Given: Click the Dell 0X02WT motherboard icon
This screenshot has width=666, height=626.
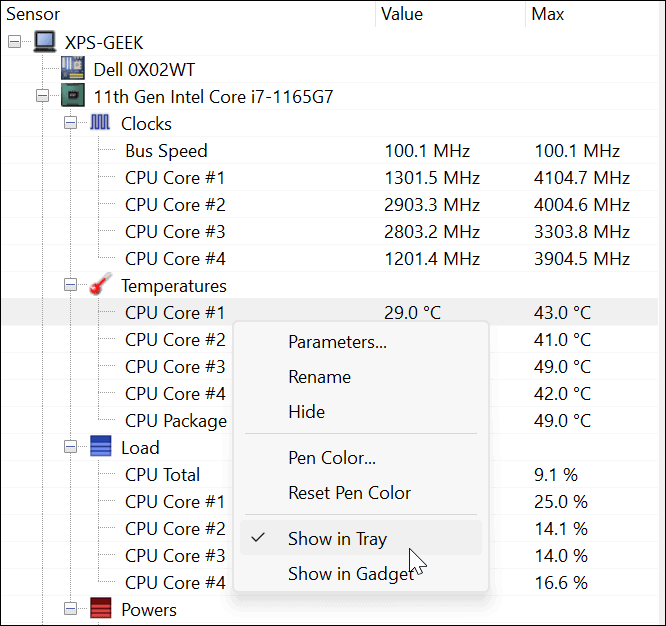Looking at the screenshot, I should tap(72, 70).
